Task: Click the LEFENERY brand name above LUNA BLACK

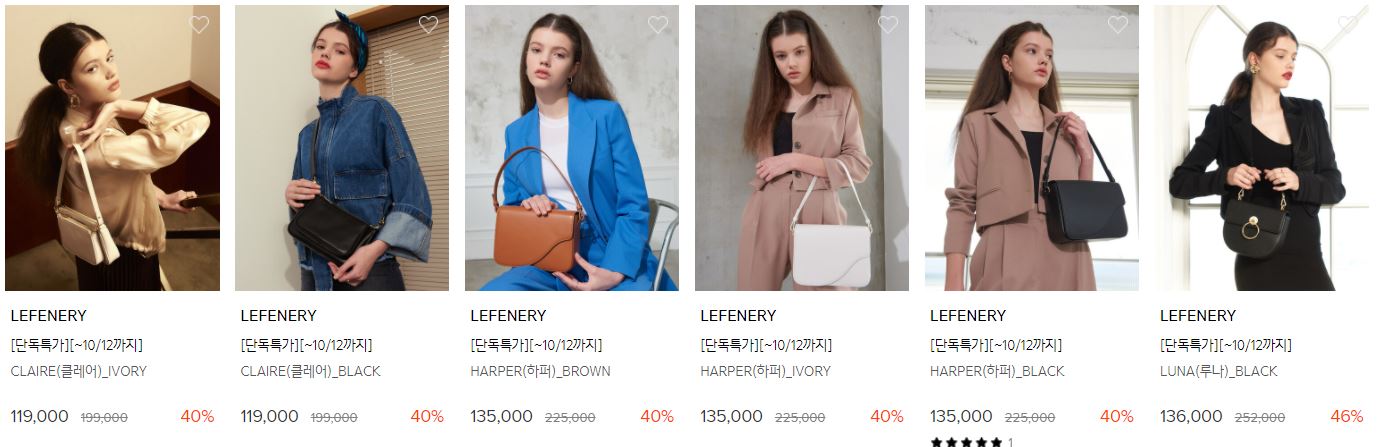Action: tap(1198, 316)
